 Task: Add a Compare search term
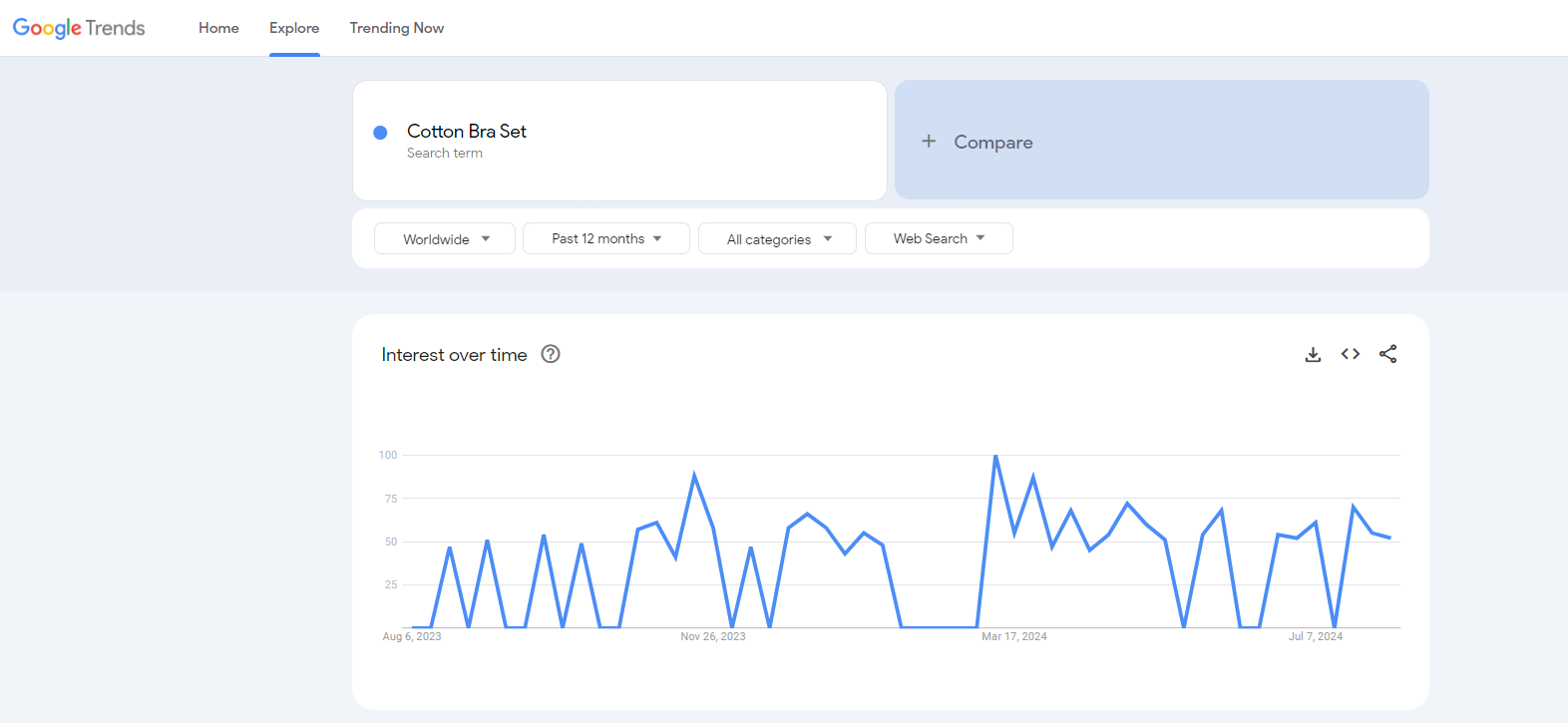pyautogui.click(x=1162, y=140)
